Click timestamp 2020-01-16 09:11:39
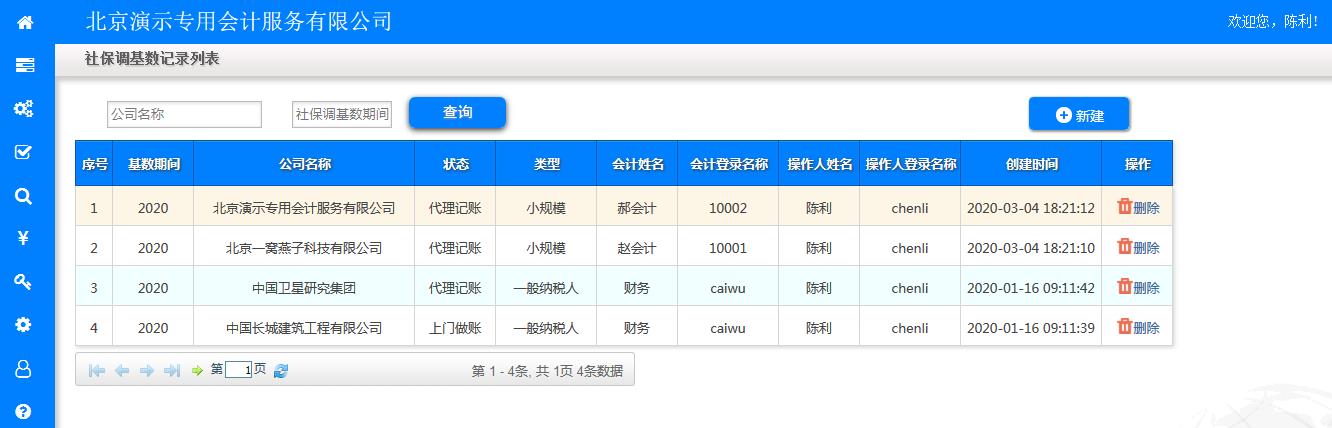Screen dimensions: 1332x428 (1031, 328)
